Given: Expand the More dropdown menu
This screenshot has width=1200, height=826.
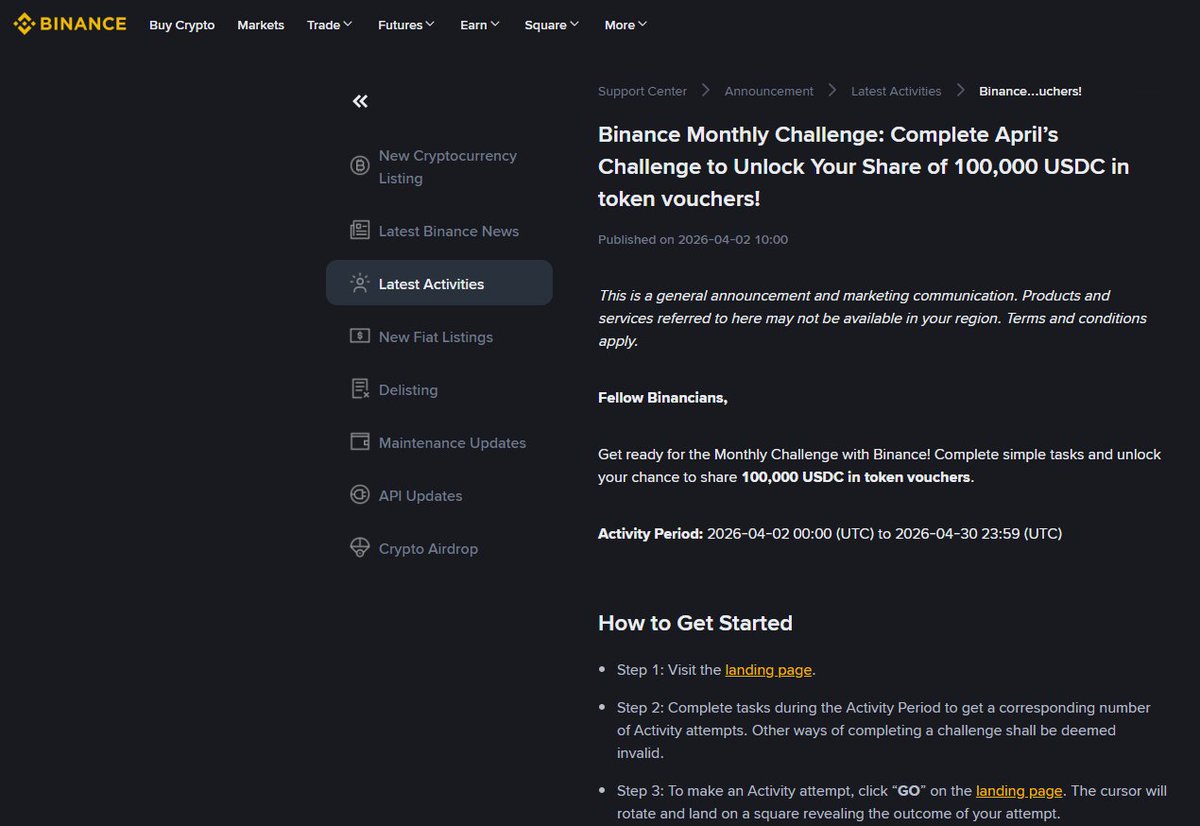Looking at the screenshot, I should pyautogui.click(x=626, y=25).
